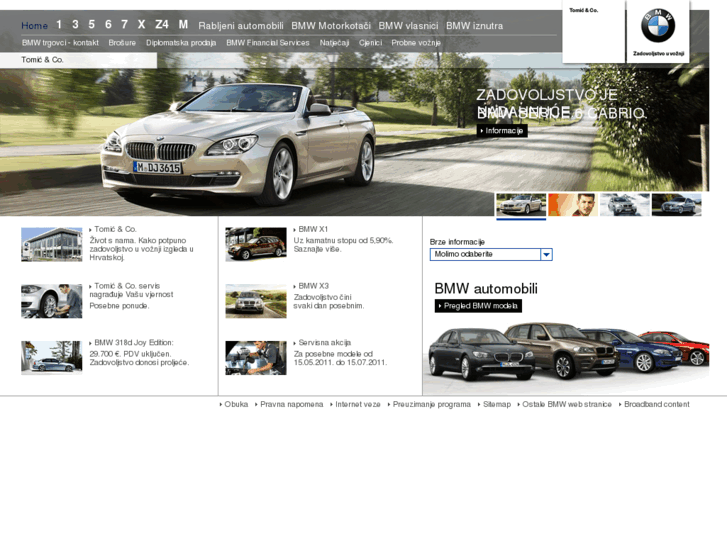This screenshot has height=545, width=727.
Task: Open the Cjenici link
Action: point(370,43)
